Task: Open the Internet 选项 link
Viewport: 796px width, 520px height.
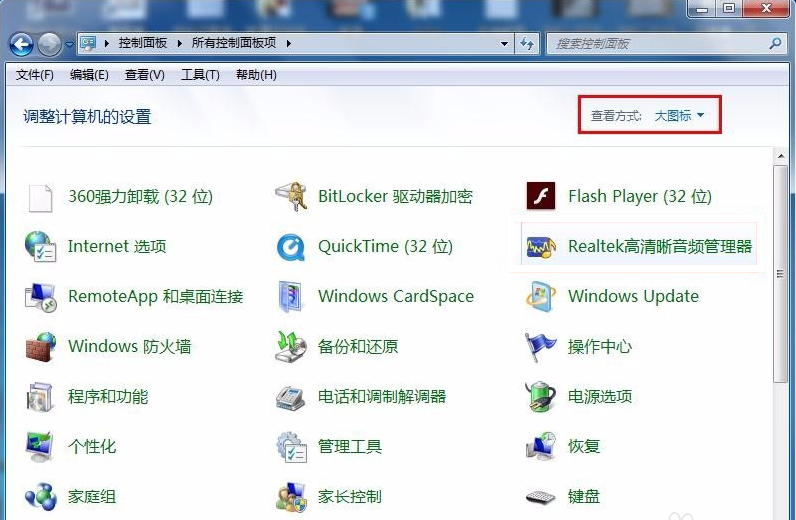Action: click(117, 246)
